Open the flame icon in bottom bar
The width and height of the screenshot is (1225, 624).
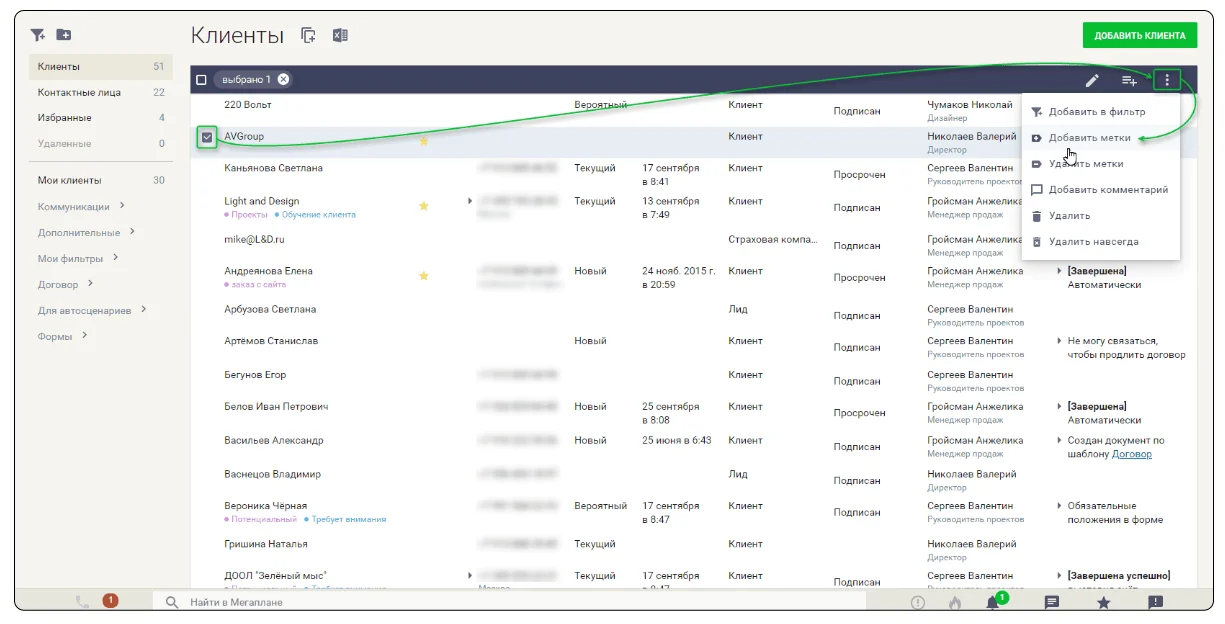(955, 602)
